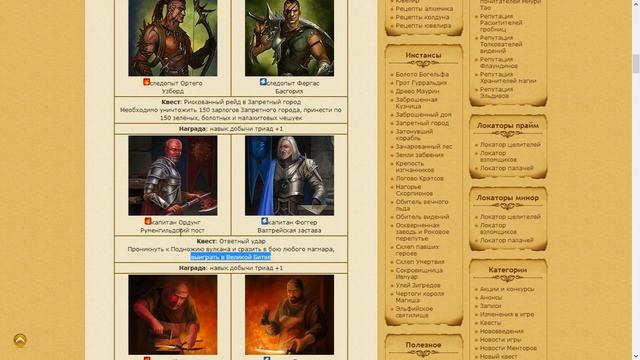The width and height of the screenshot is (640, 360).
Task: Open the Затонувший корабль link
Action: (414, 135)
